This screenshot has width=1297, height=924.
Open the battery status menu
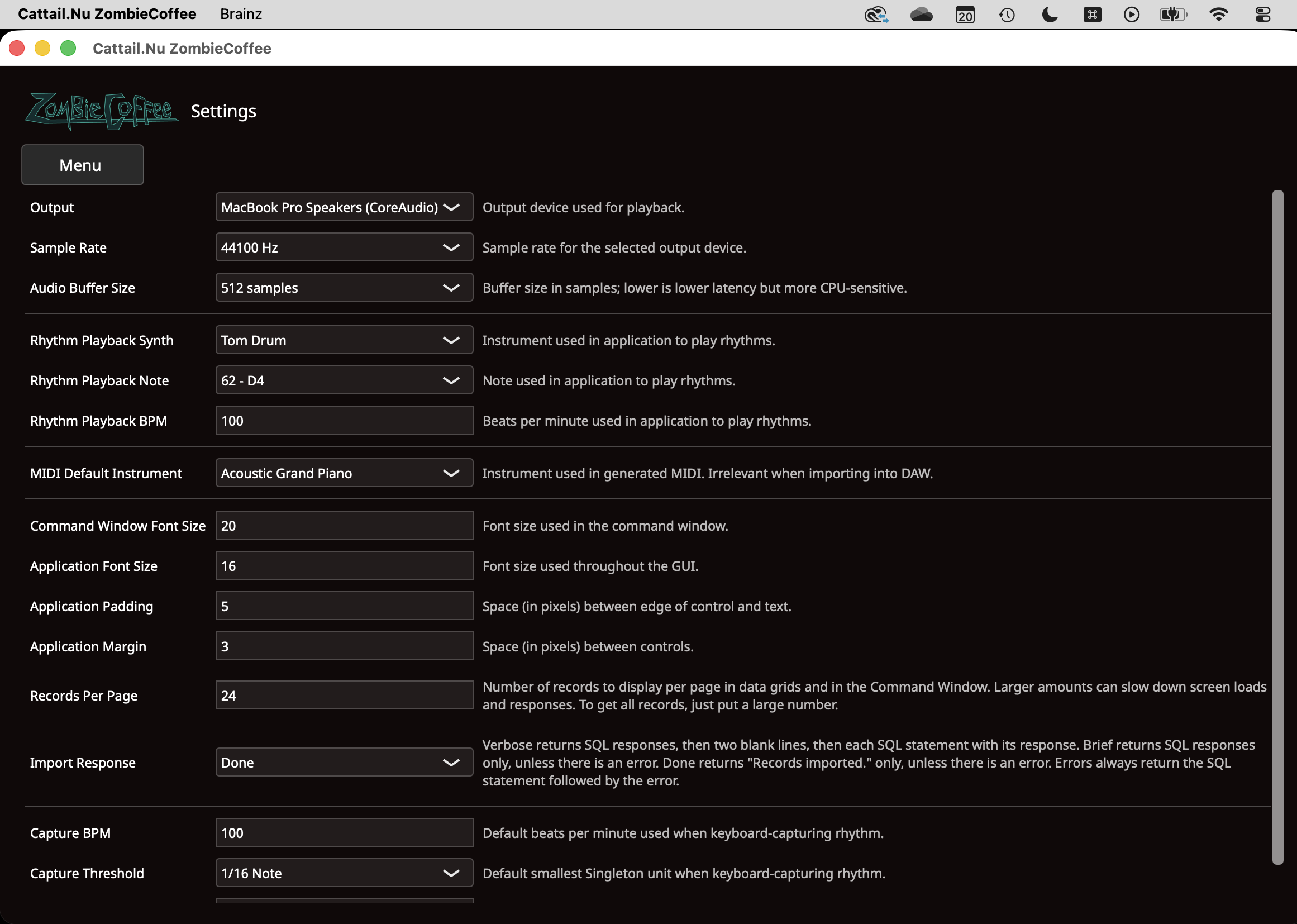[x=1174, y=14]
